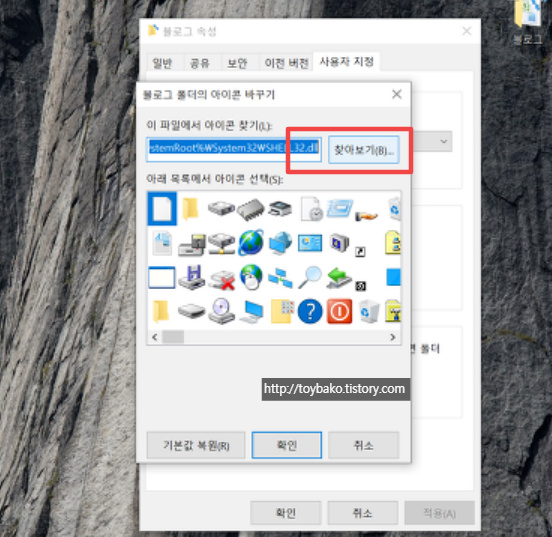The width and height of the screenshot is (552, 537).
Task: Click the icon list's left scroll arrow
Action: click(155, 337)
